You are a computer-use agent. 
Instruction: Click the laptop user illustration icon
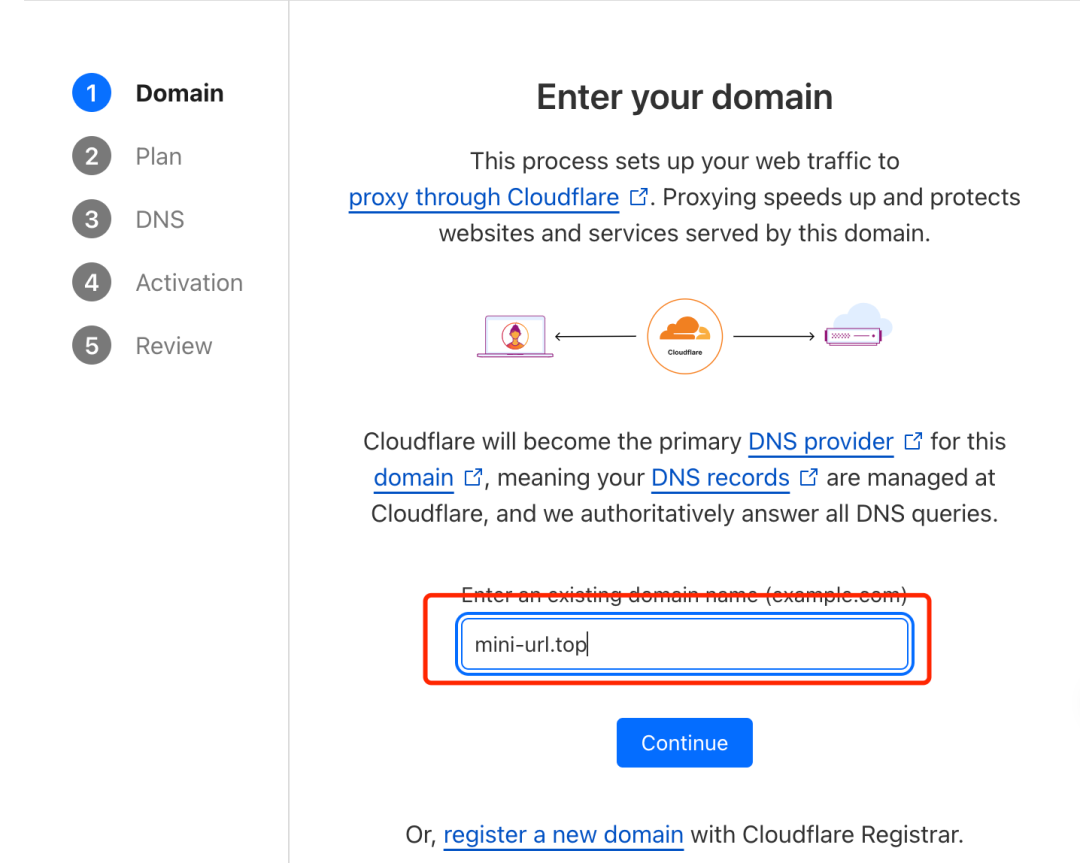point(515,336)
